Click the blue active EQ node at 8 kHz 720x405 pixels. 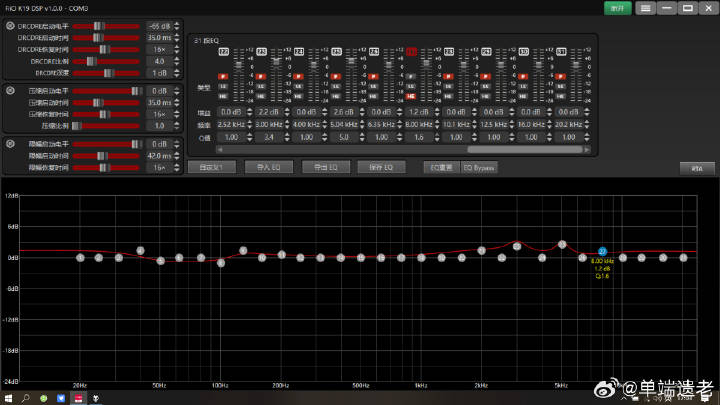point(602,251)
